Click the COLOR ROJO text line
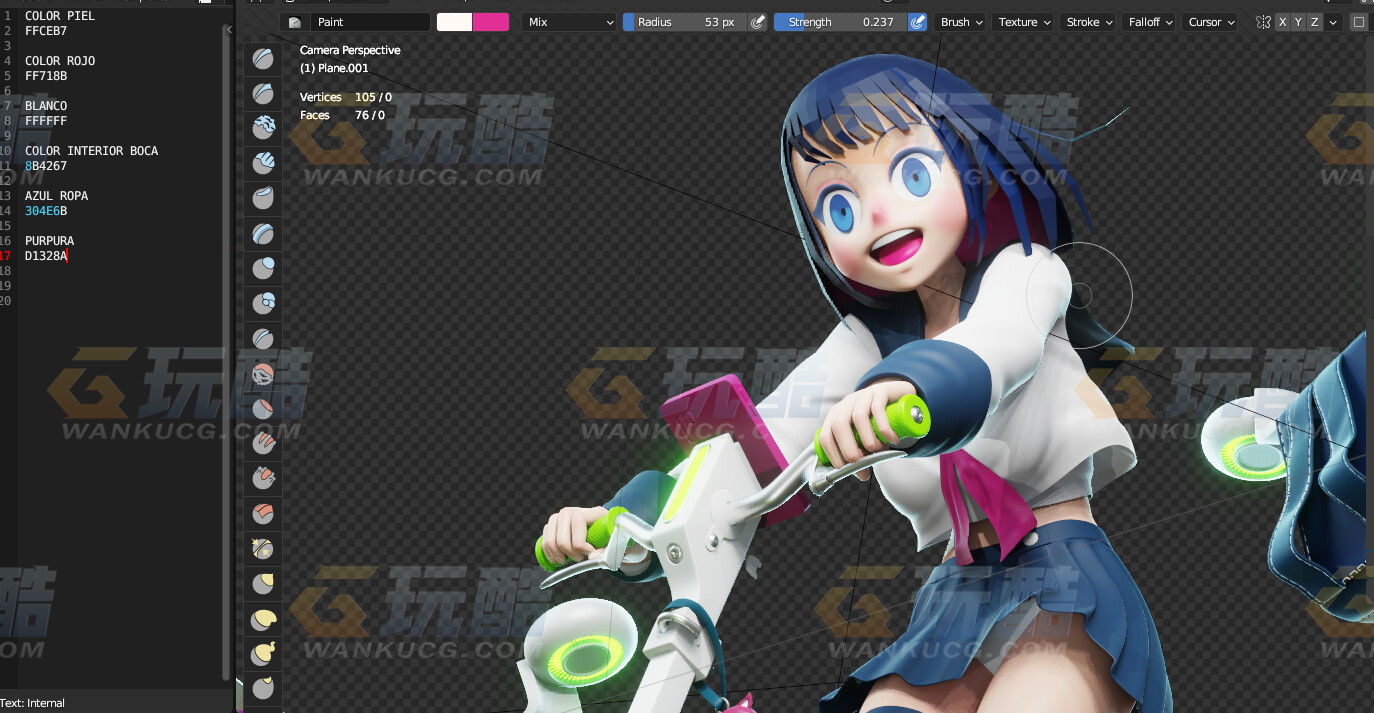The height and width of the screenshot is (713, 1374). tap(60, 61)
